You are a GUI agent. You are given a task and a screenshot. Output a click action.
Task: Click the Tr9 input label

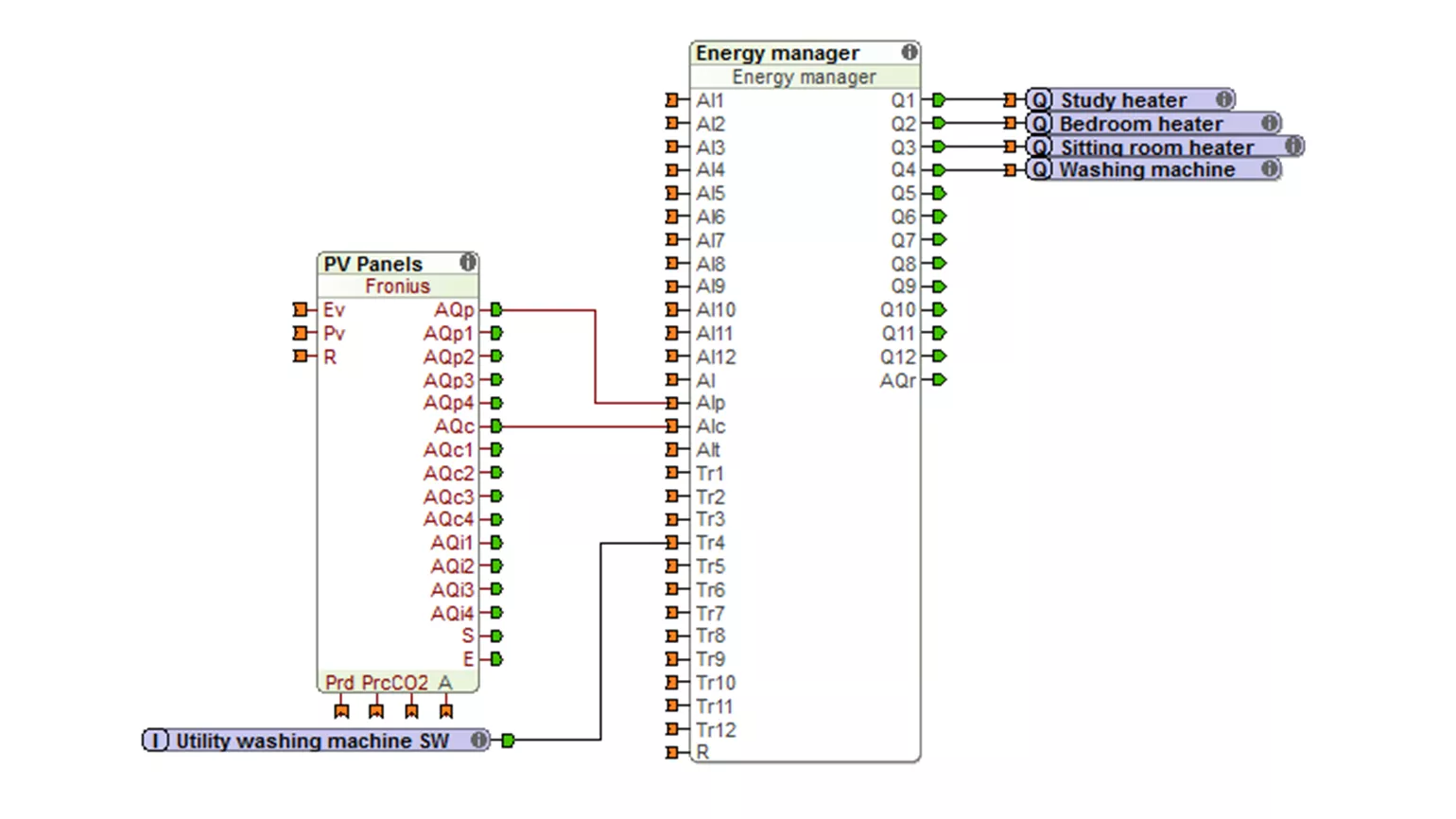(710, 659)
